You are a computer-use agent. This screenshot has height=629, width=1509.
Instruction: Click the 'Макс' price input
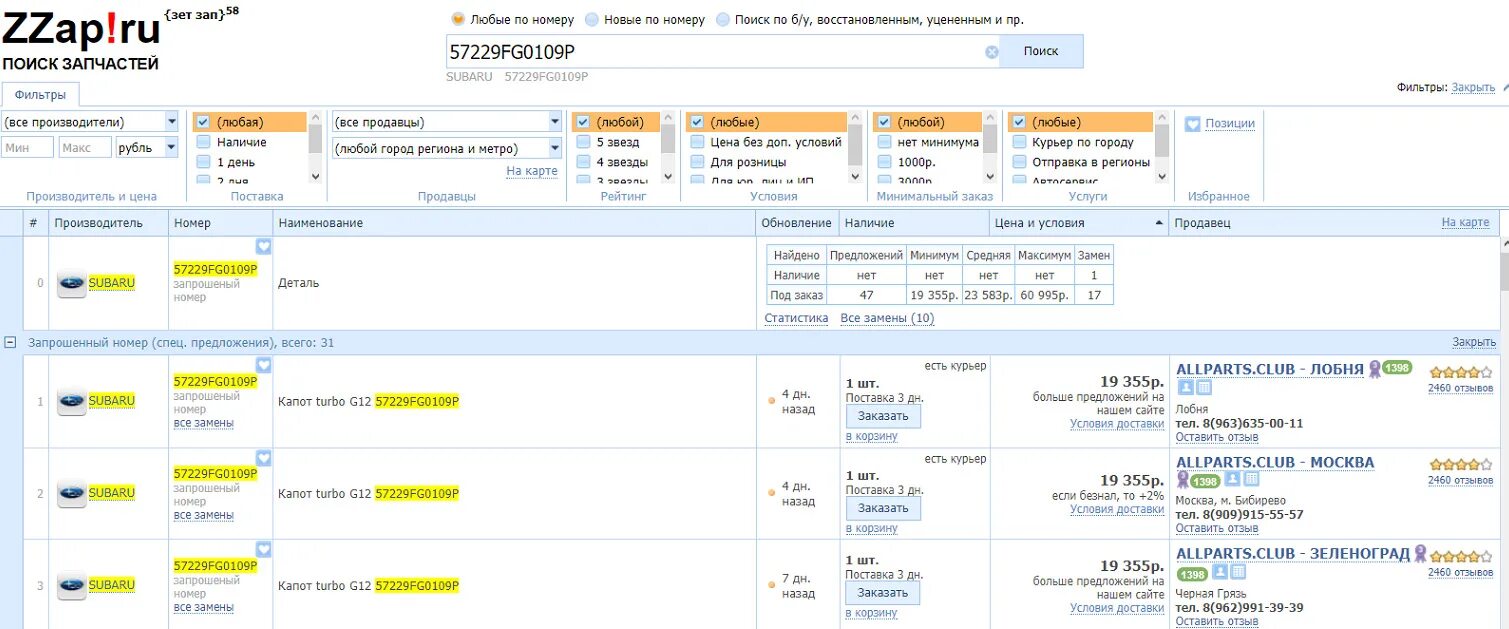click(x=85, y=148)
